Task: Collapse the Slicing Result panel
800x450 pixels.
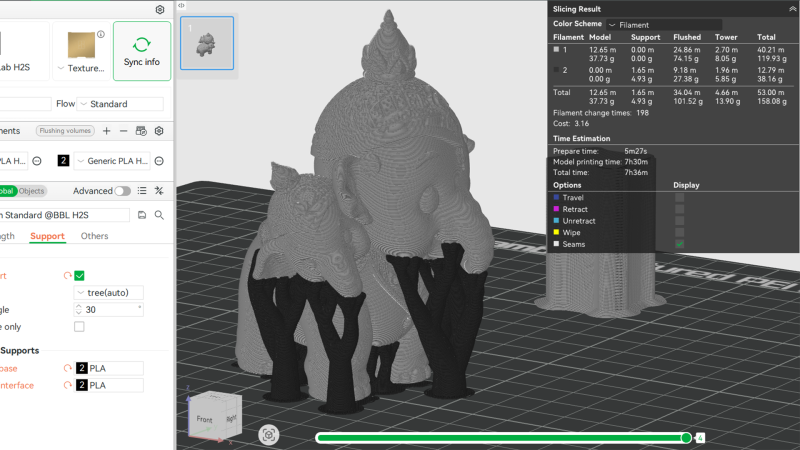Action: tap(792, 8)
